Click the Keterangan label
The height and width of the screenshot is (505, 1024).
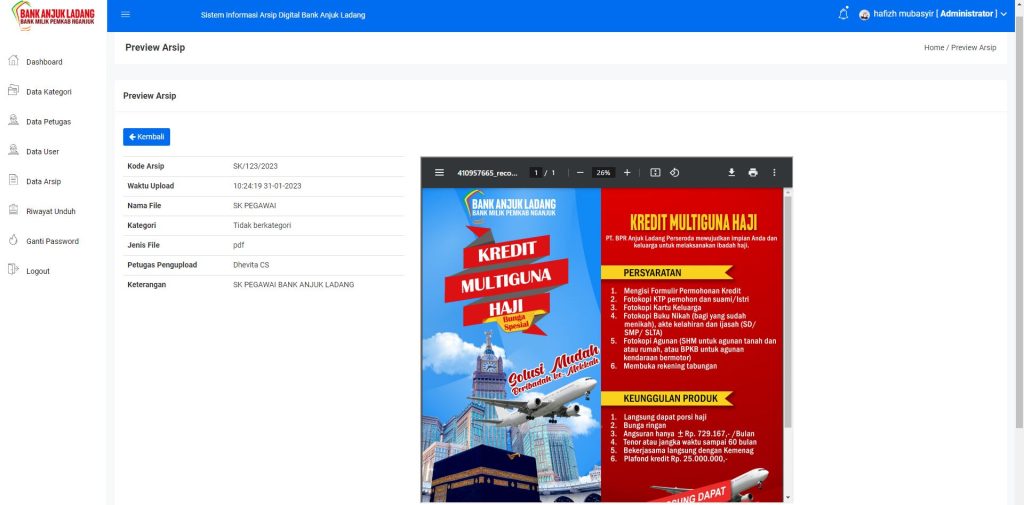(x=146, y=284)
